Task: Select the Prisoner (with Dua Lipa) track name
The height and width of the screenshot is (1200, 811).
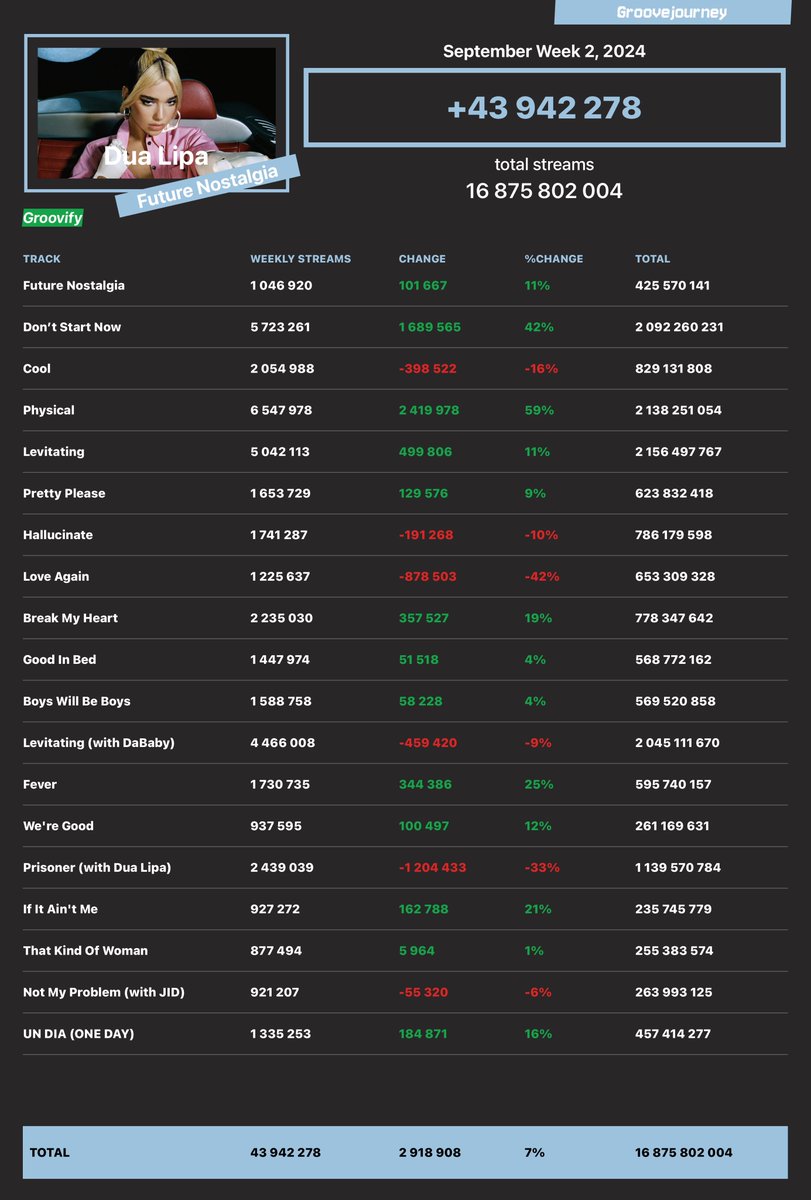Action: click(97, 868)
